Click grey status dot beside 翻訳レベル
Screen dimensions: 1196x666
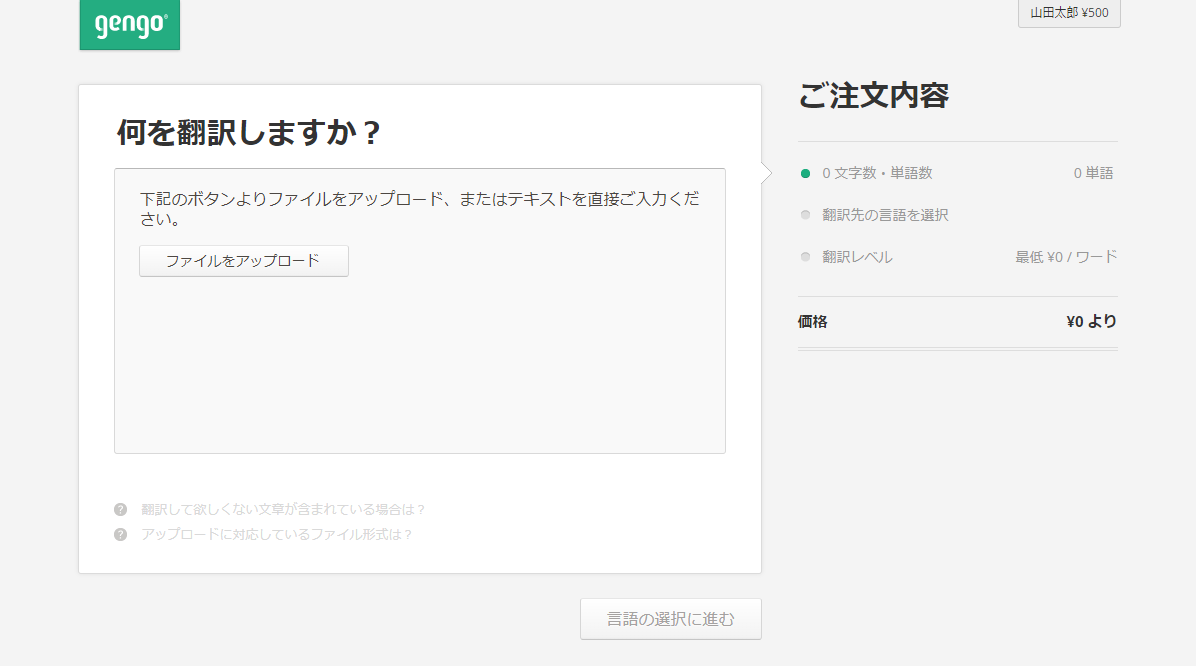pyautogui.click(x=805, y=257)
